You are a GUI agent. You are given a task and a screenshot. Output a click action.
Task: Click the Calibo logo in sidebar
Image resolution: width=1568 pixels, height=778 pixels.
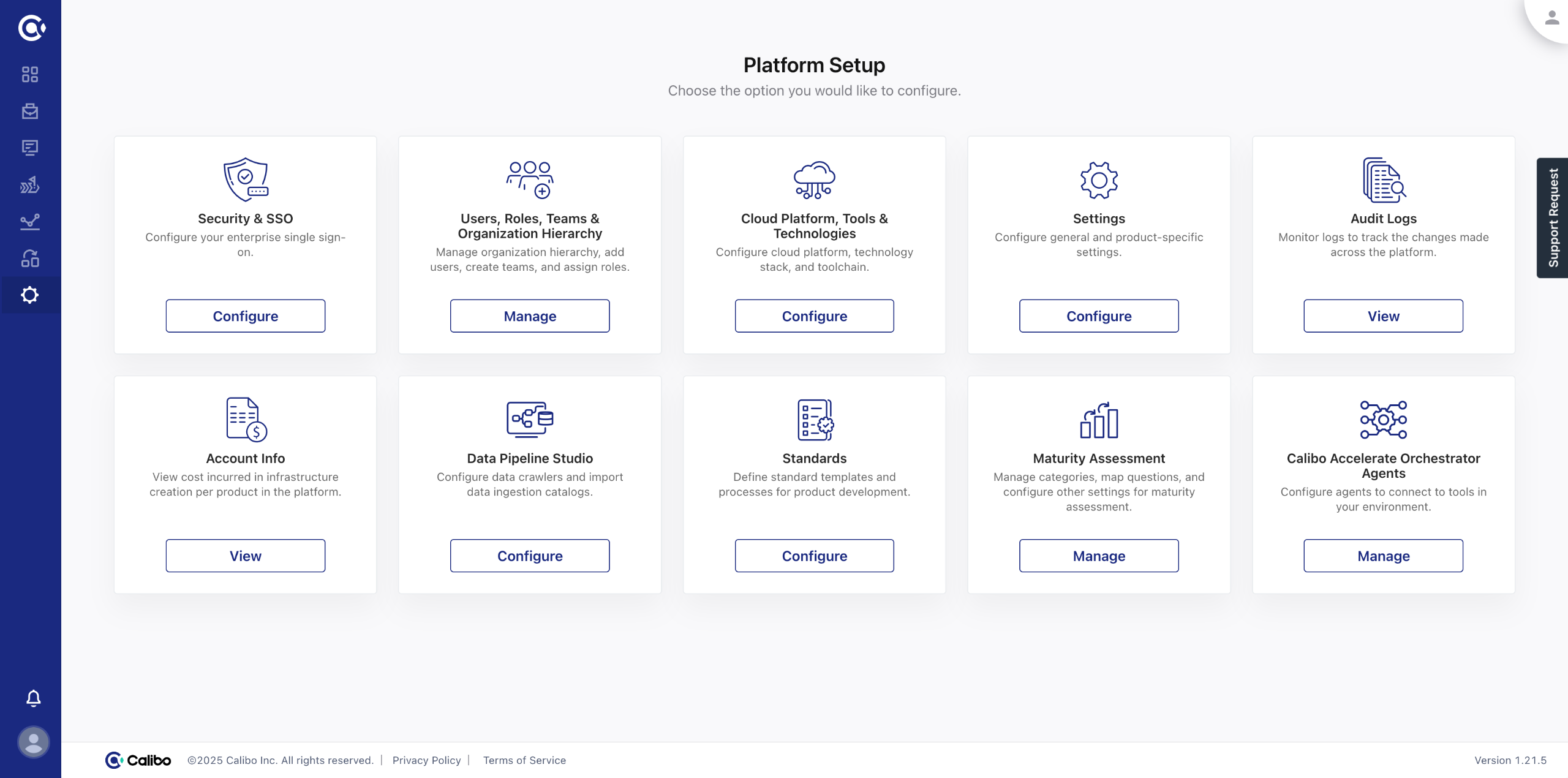click(31, 28)
